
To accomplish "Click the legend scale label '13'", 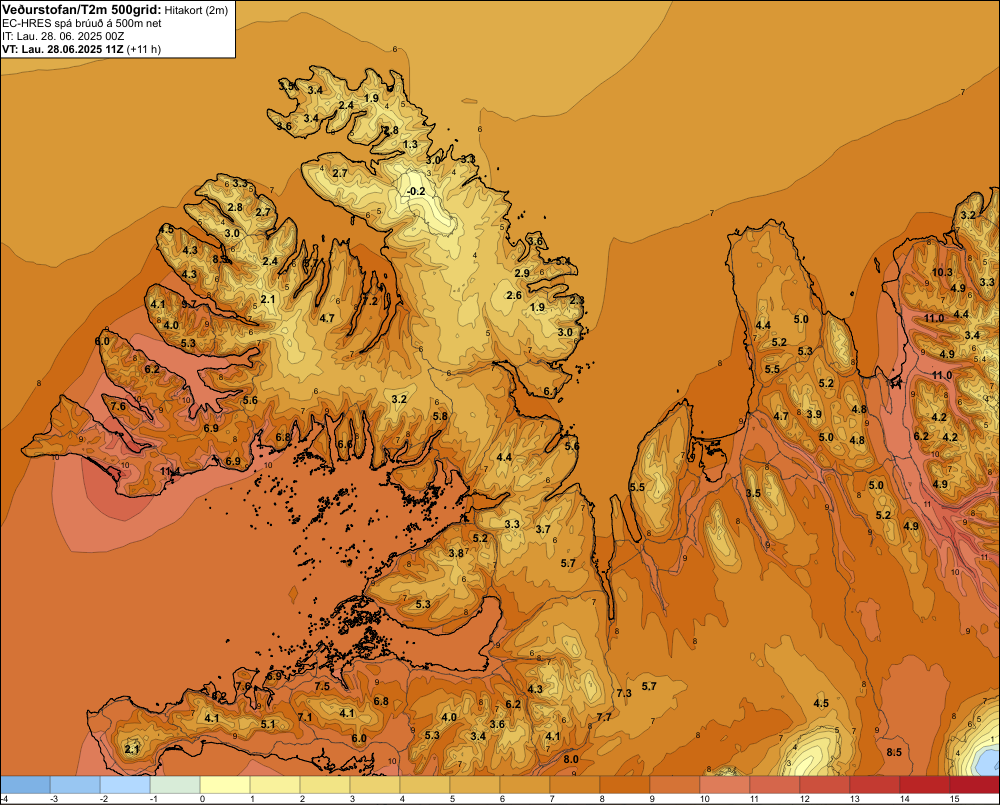I will [x=854, y=799].
